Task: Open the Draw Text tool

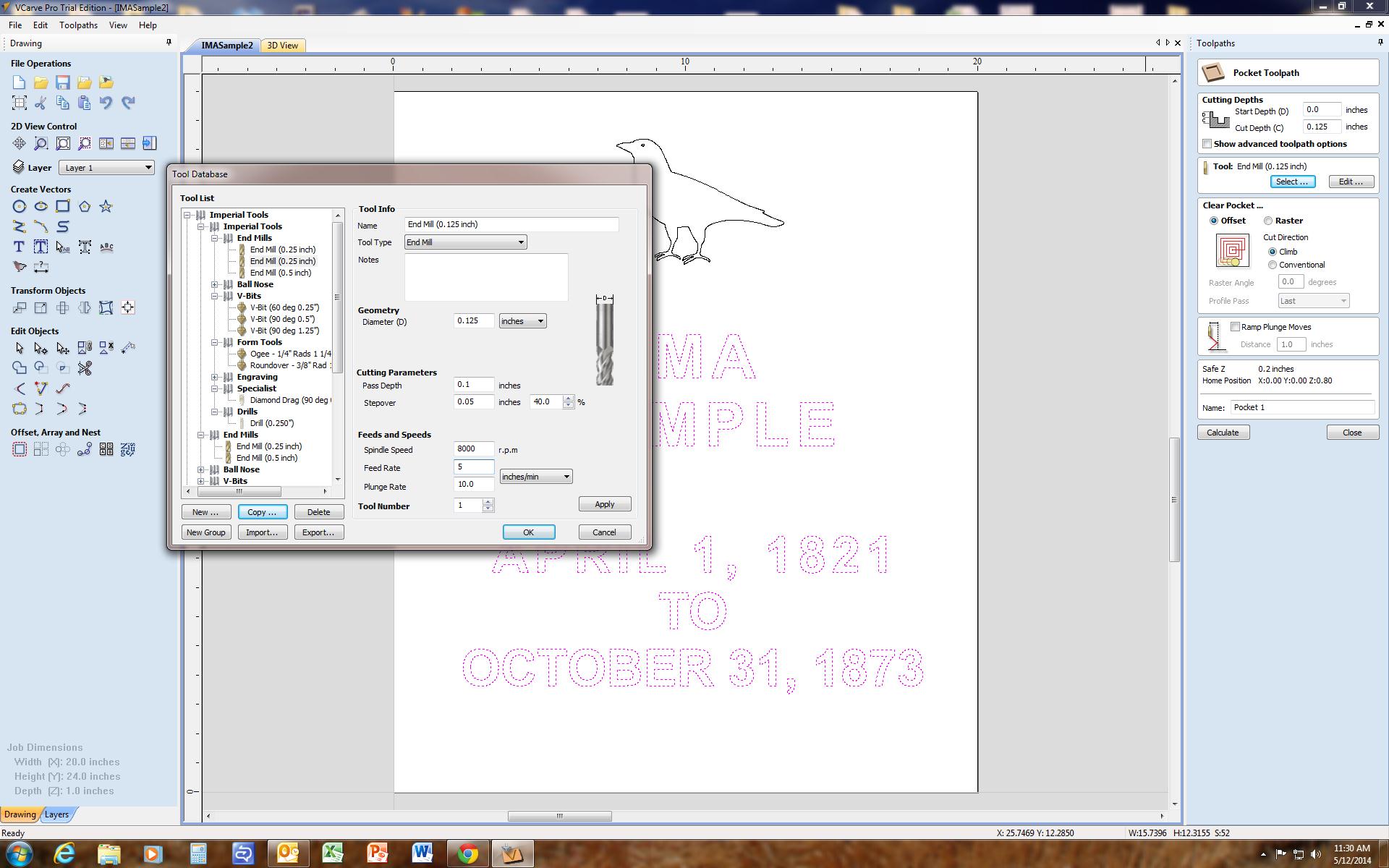Action: (19, 246)
